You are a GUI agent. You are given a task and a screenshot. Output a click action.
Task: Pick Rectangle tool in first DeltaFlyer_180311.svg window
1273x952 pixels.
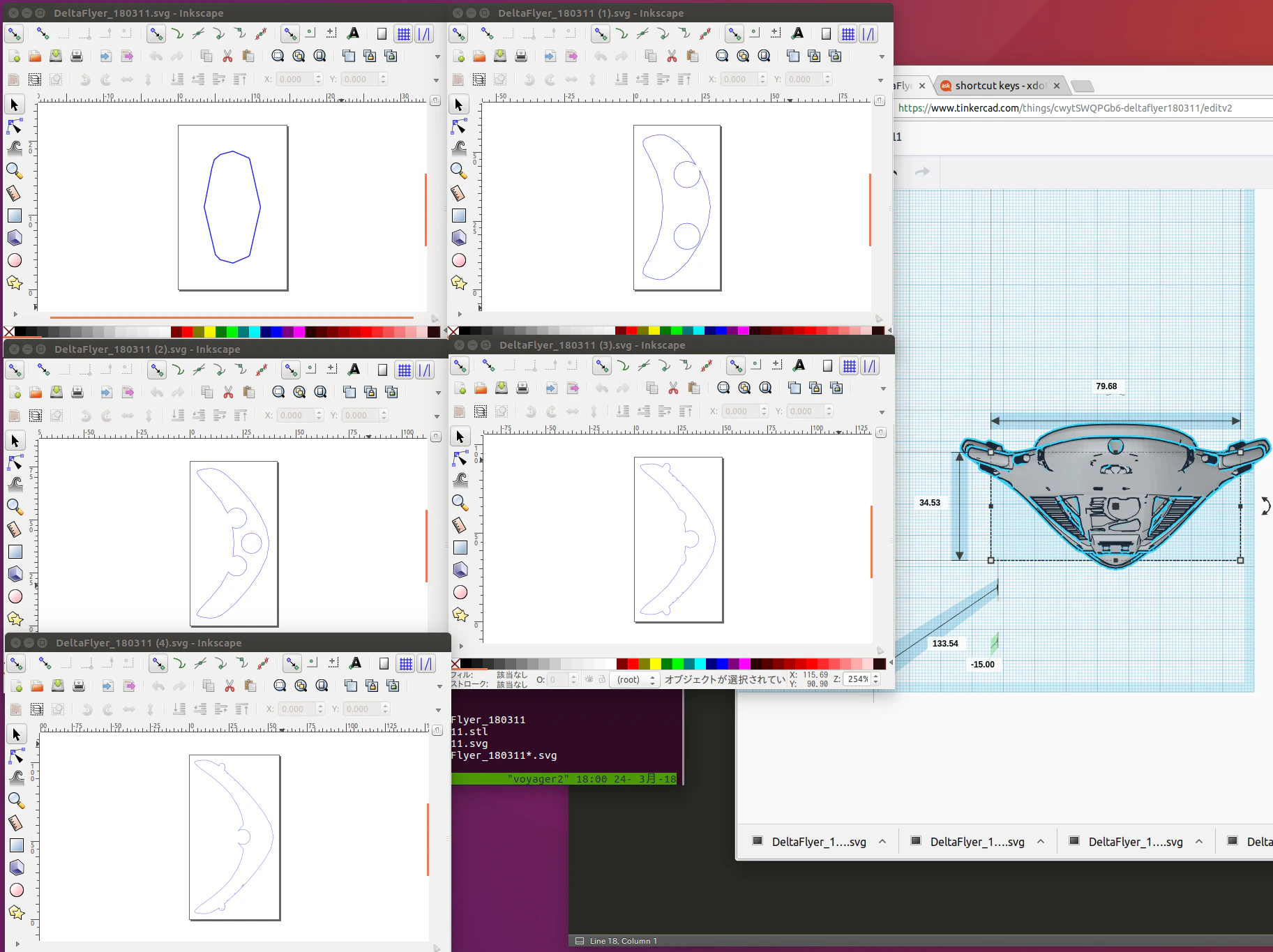15,216
